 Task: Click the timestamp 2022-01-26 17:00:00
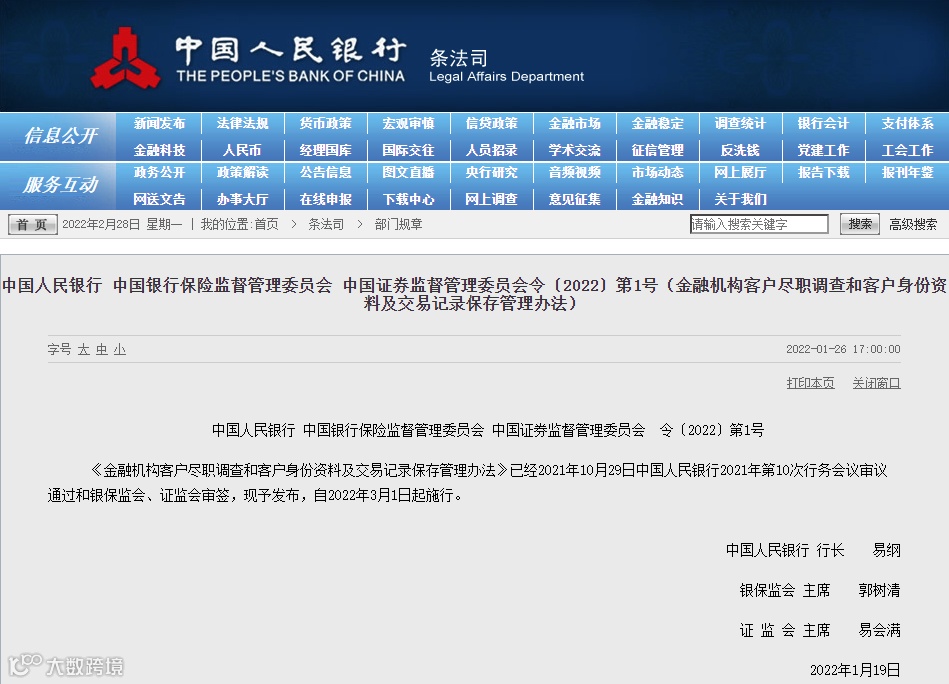click(843, 349)
